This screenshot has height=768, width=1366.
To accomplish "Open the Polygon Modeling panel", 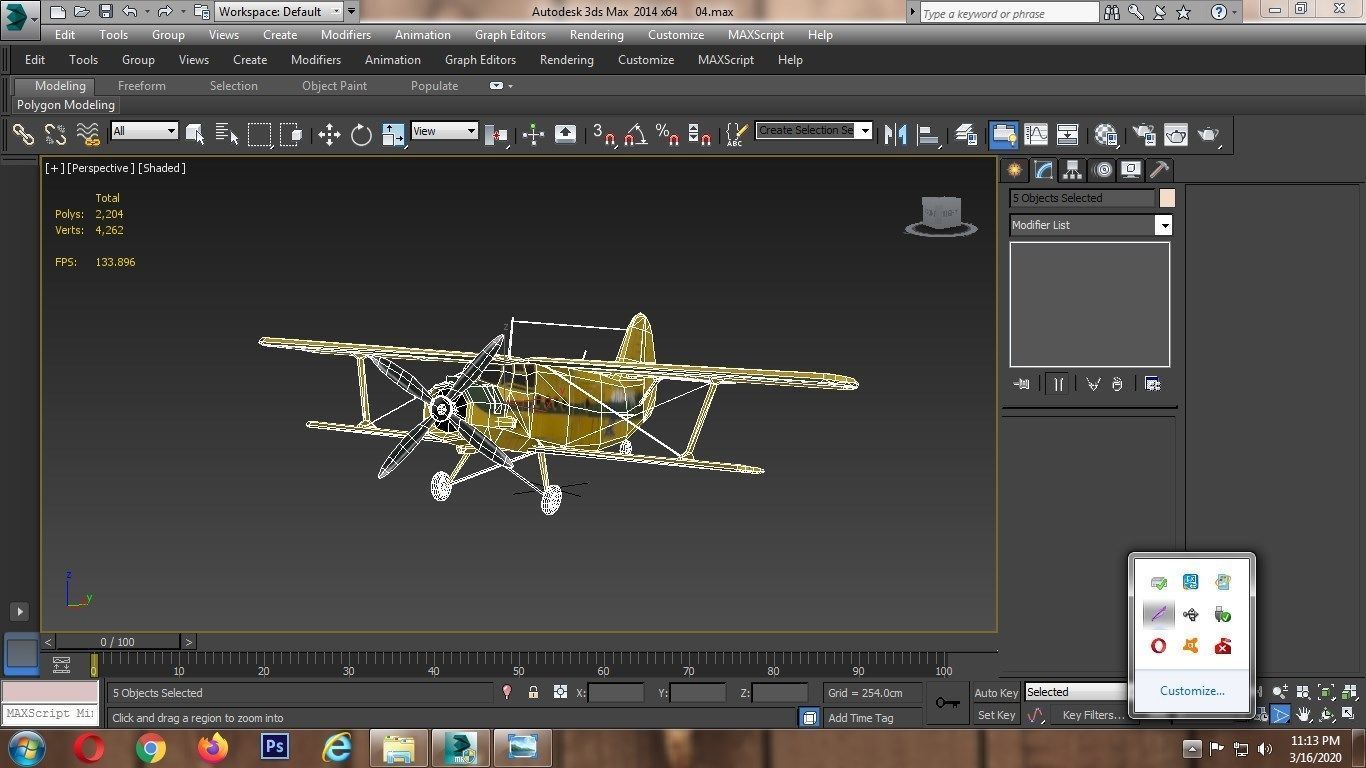I will click(66, 105).
